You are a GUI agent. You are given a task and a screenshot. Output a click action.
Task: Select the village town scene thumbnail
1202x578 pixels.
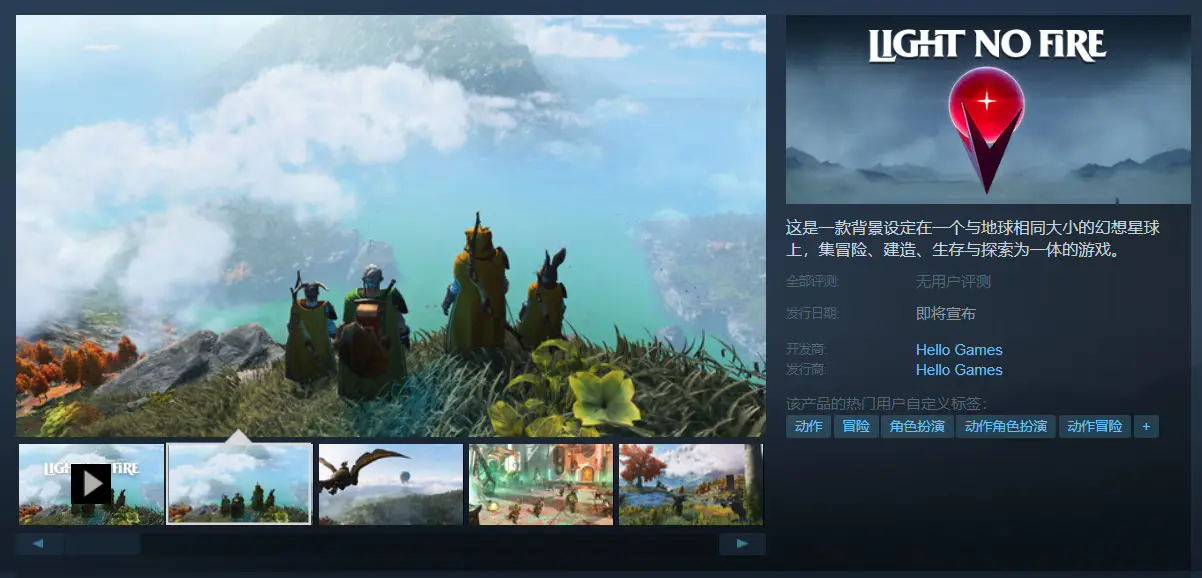[541, 484]
